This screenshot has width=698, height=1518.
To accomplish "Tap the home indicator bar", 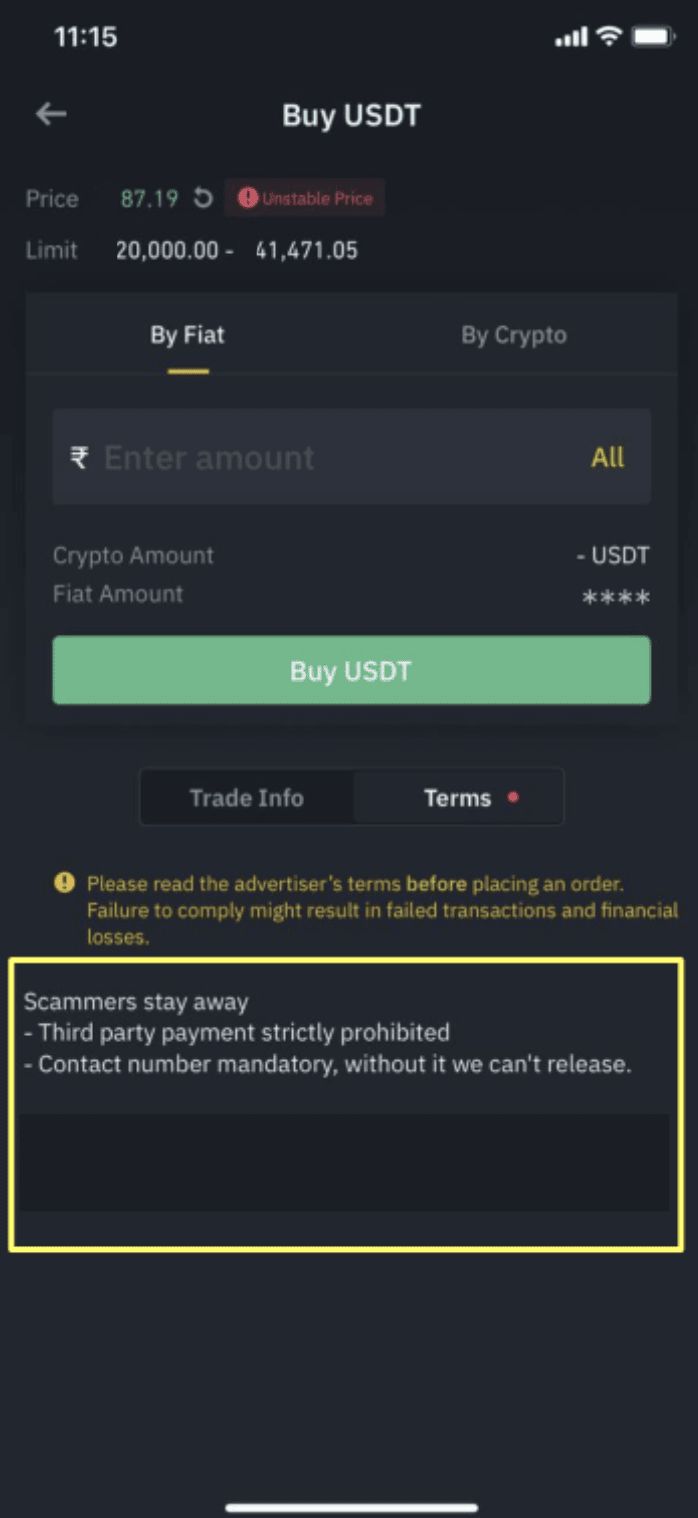I will pos(351,1506).
